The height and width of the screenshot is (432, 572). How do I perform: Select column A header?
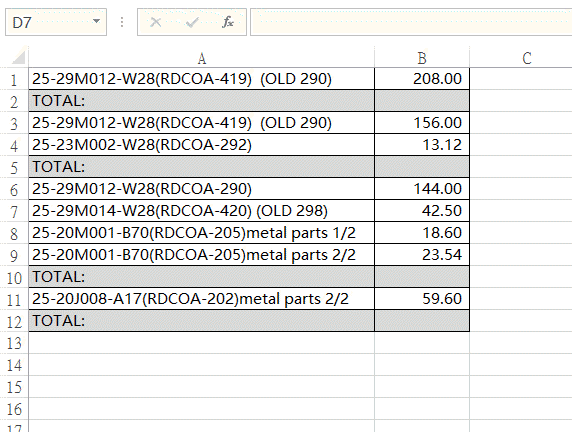201,58
